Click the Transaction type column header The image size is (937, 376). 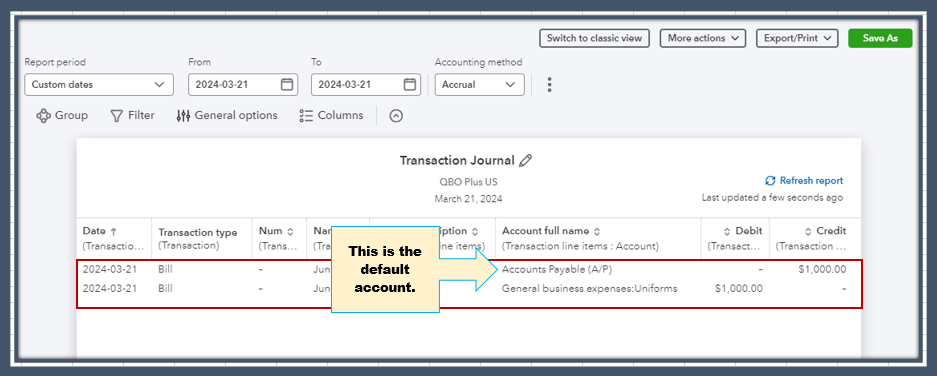(x=197, y=233)
